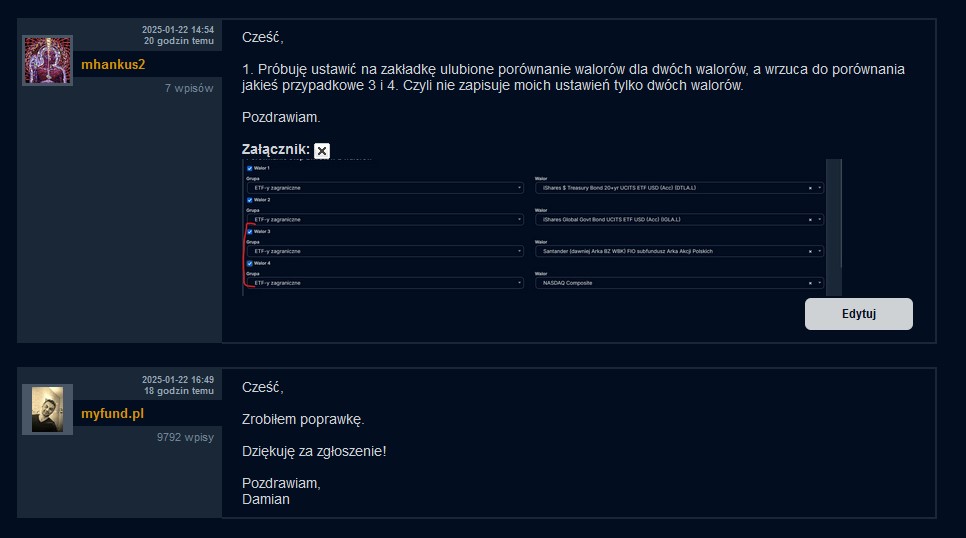The height and width of the screenshot is (538, 966).
Task: Clear the DTLA.L Walor 1 selection
Action: [810, 187]
